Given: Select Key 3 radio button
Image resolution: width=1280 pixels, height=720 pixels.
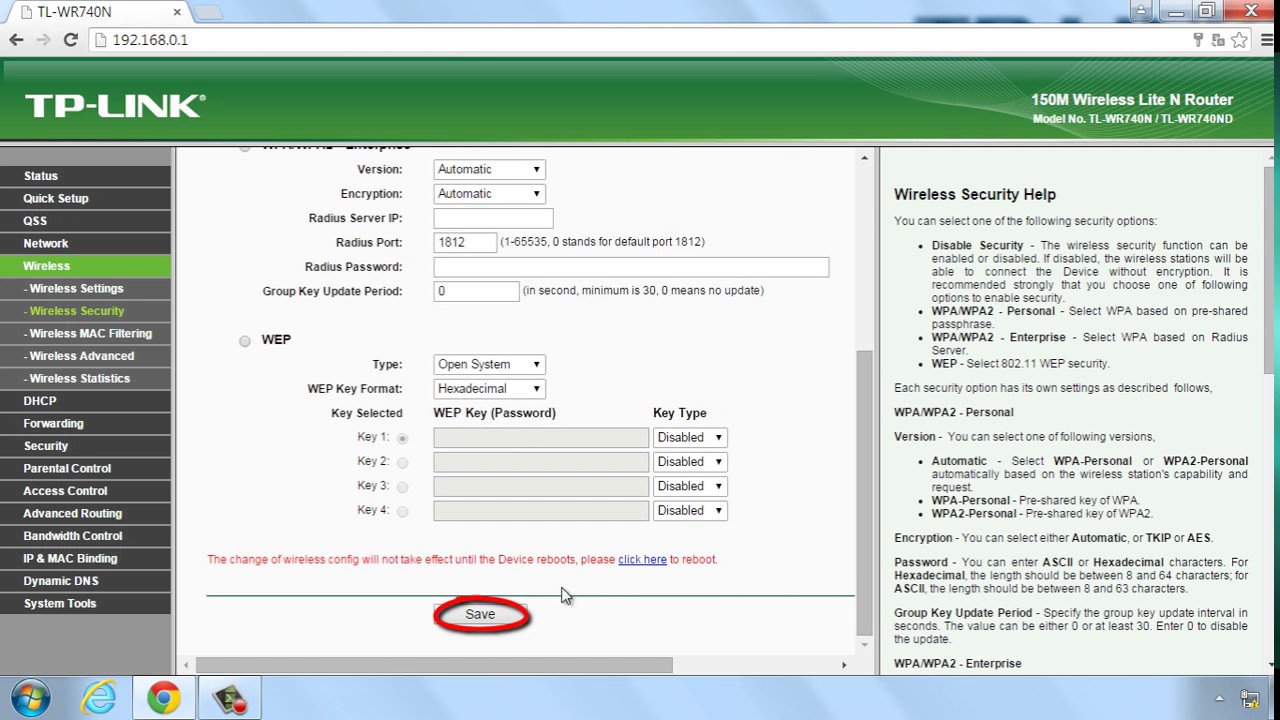Looking at the screenshot, I should (x=402, y=487).
